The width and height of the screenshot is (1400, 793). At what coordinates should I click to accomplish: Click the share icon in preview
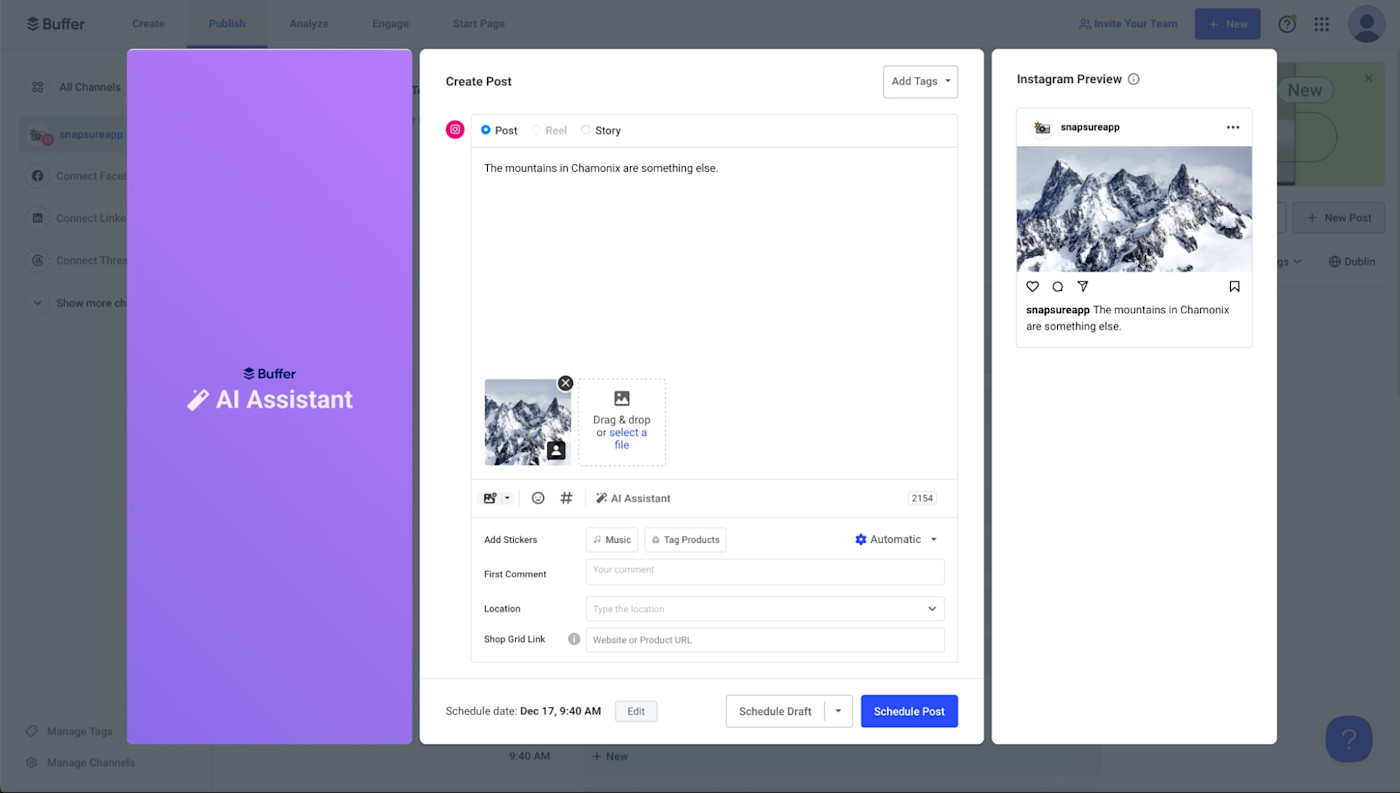click(x=1083, y=287)
